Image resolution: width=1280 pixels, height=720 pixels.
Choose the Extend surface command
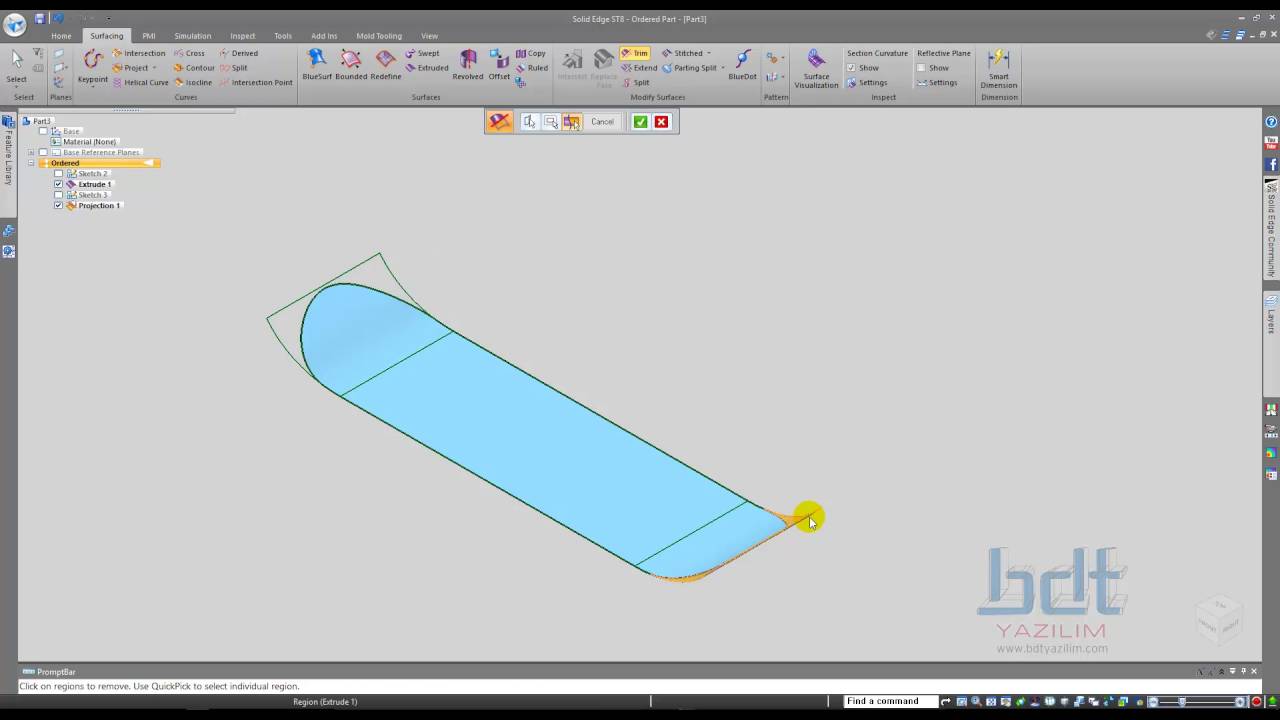tap(639, 68)
